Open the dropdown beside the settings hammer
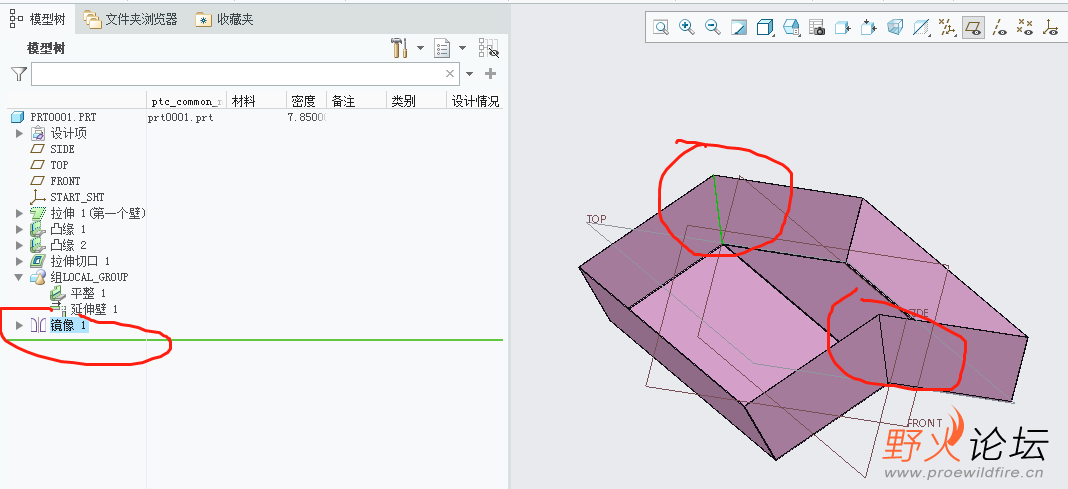The height and width of the screenshot is (489, 1068). coord(420,48)
